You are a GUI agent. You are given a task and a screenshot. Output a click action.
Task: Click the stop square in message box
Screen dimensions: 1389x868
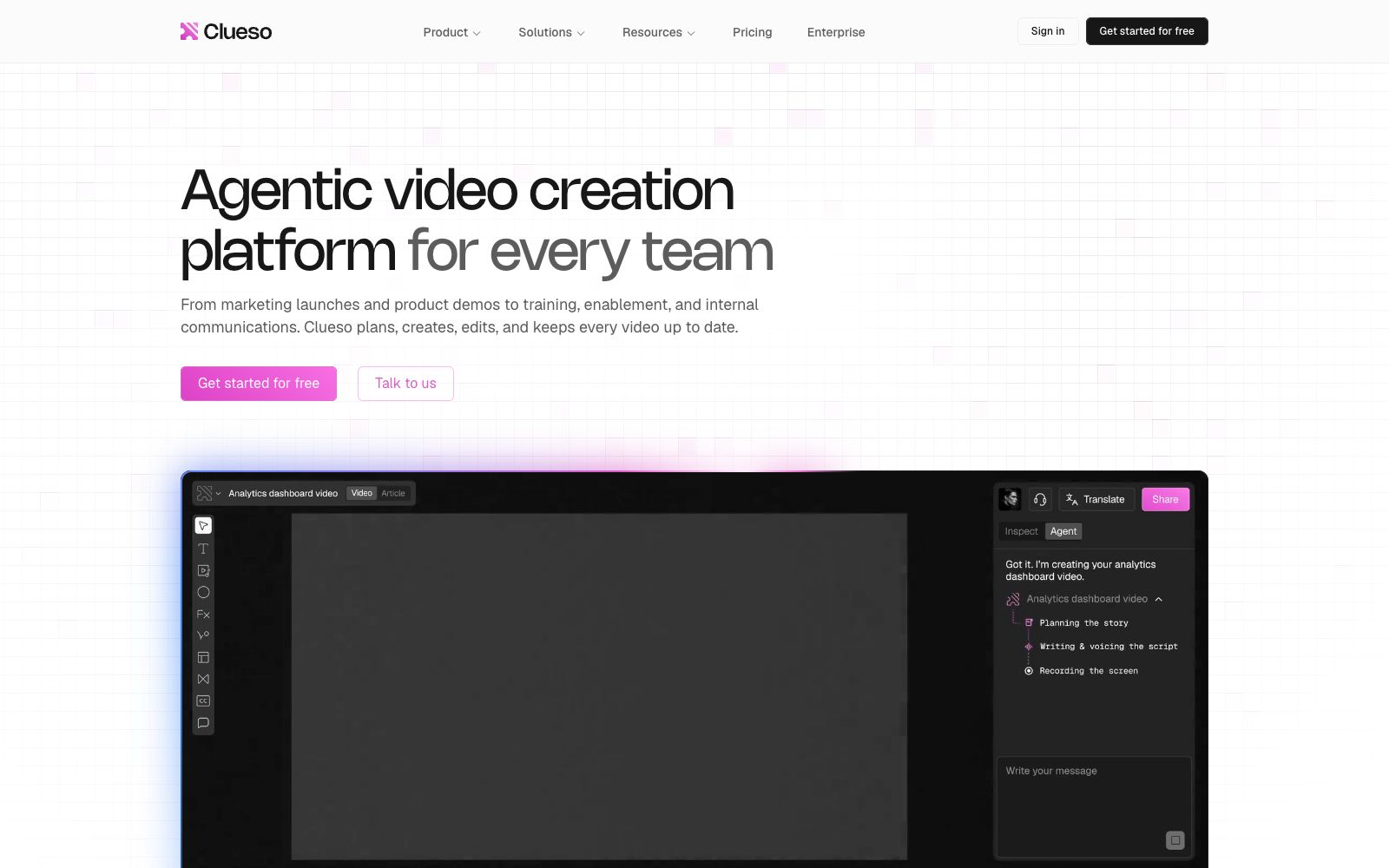1175,840
